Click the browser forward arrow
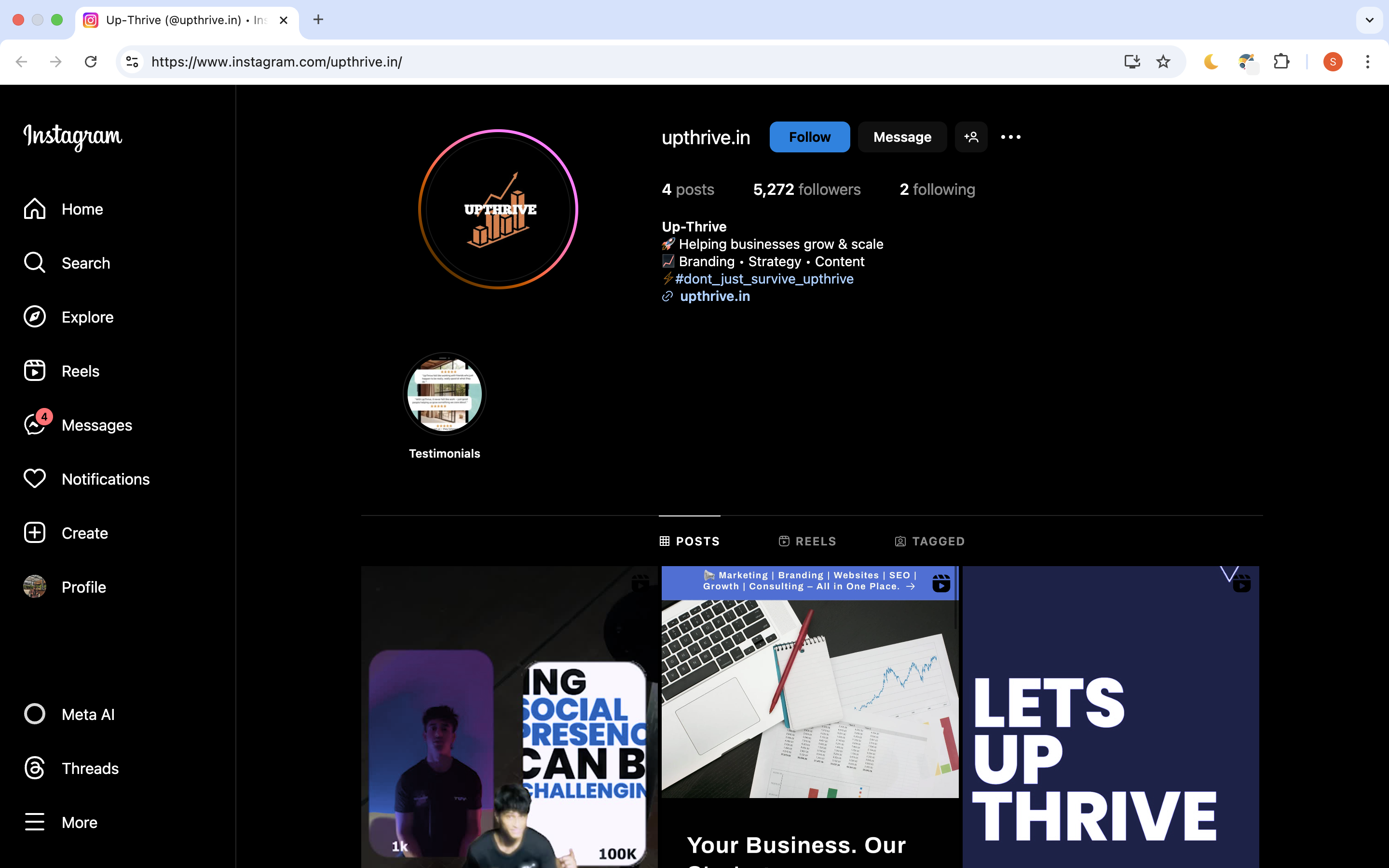The image size is (1389, 868). (x=55, y=61)
